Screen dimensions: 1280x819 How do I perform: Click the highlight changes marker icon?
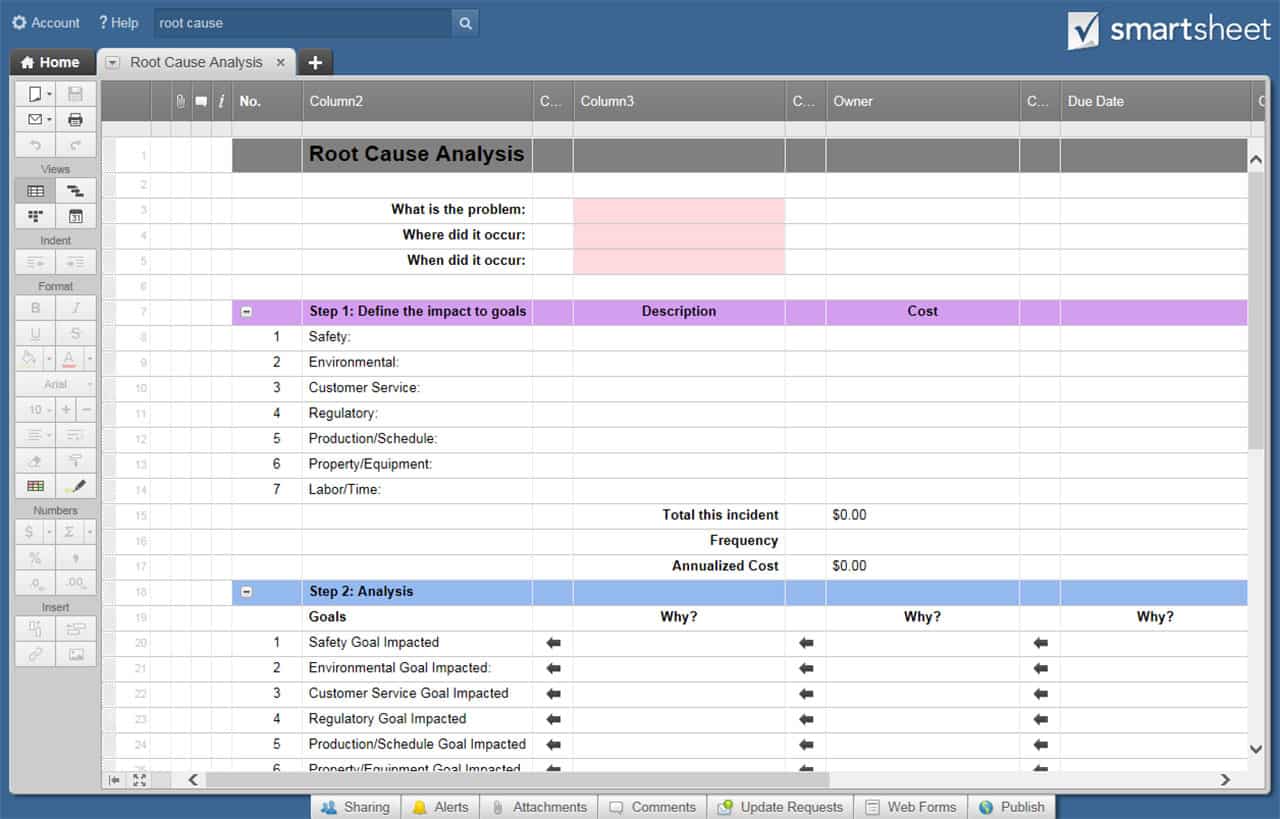(x=75, y=486)
